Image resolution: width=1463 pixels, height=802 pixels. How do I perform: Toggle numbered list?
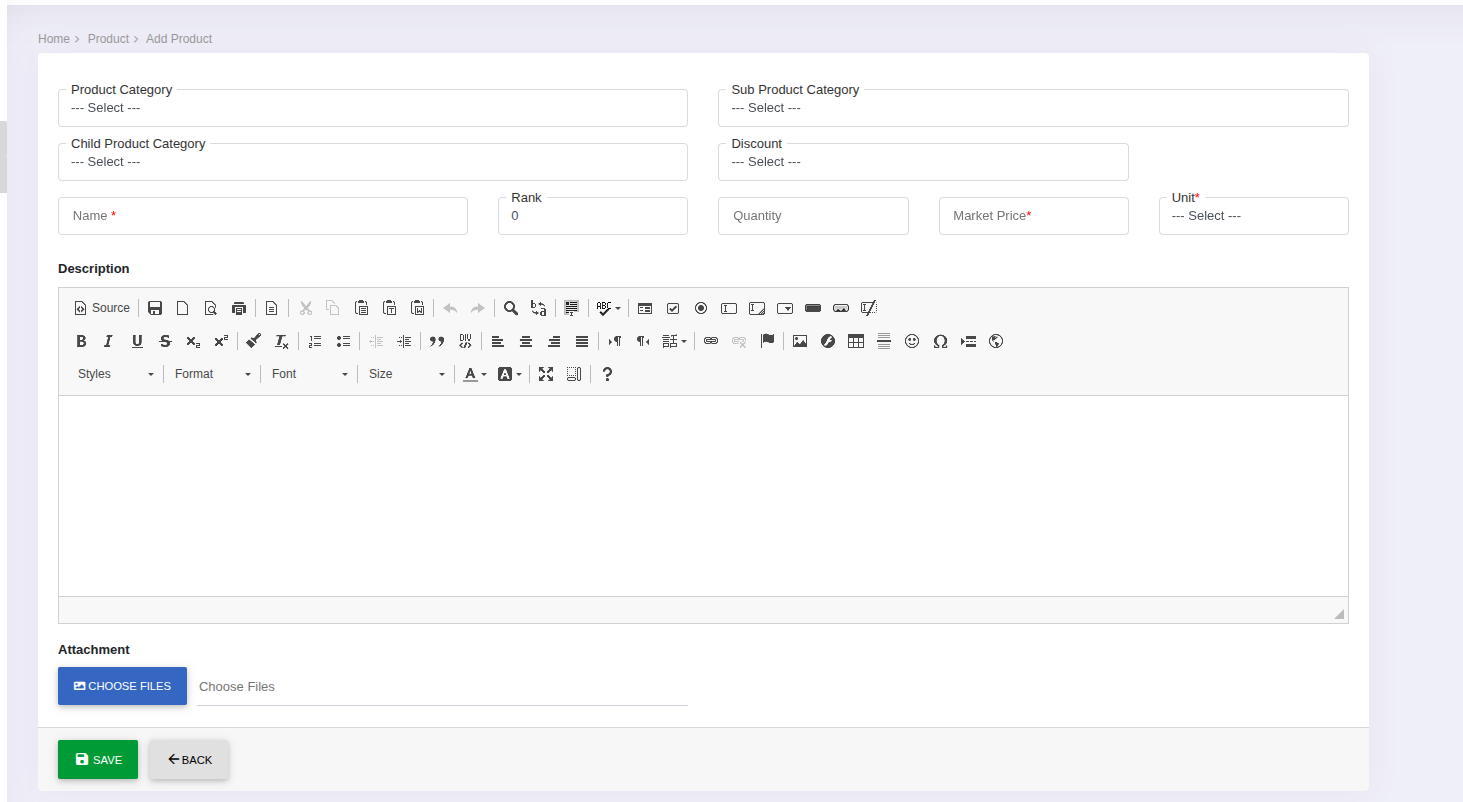point(315,341)
